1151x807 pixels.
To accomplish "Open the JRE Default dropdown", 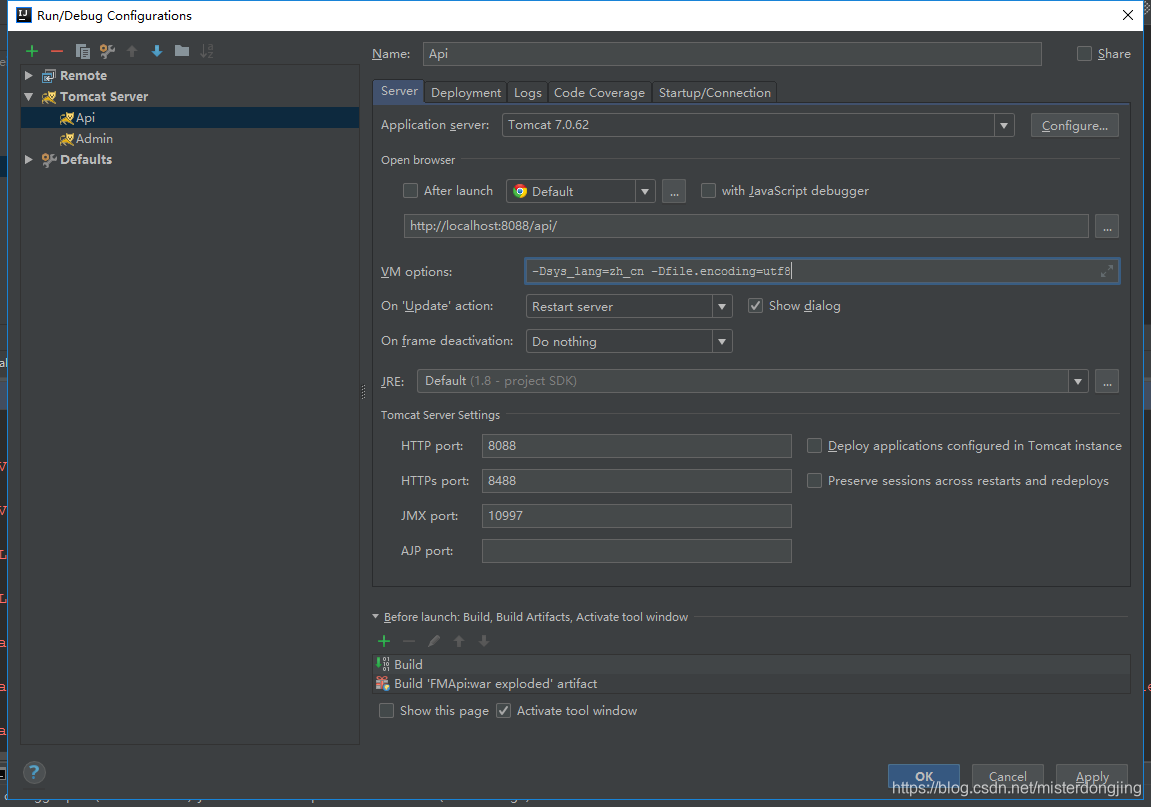I will pos(1078,381).
